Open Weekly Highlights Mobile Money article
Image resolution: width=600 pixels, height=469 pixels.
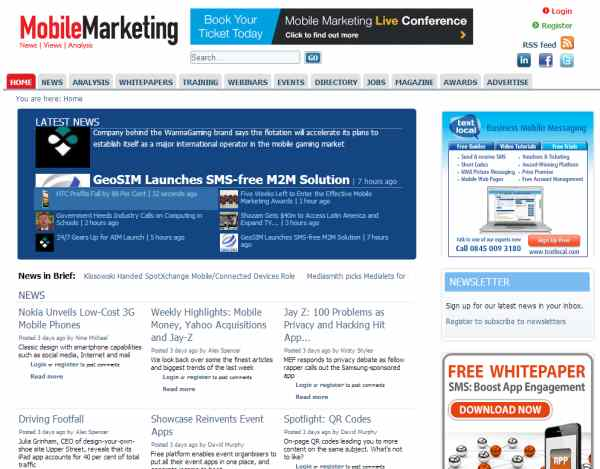coord(209,325)
